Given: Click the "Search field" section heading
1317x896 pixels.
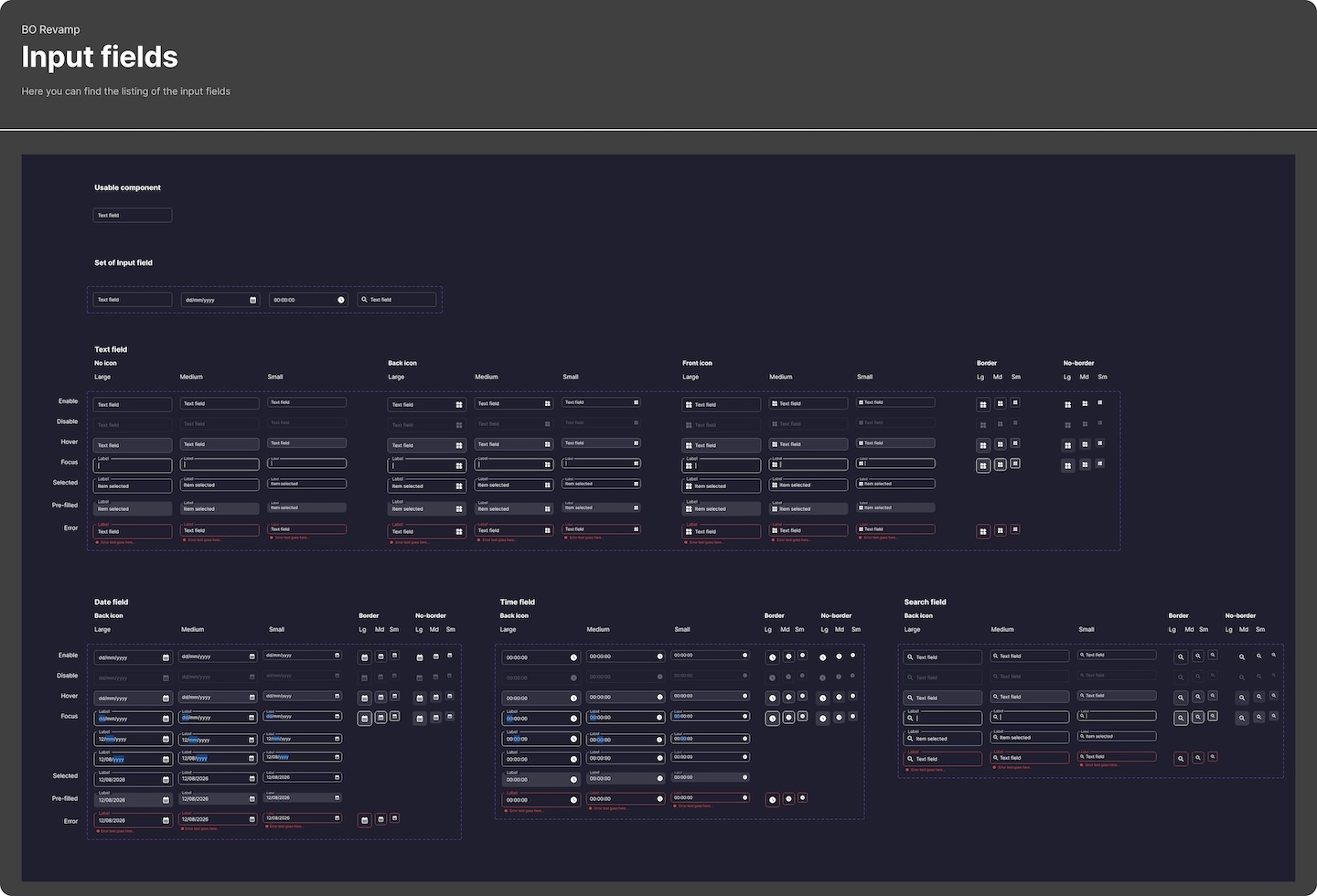Looking at the screenshot, I should pos(925,603).
